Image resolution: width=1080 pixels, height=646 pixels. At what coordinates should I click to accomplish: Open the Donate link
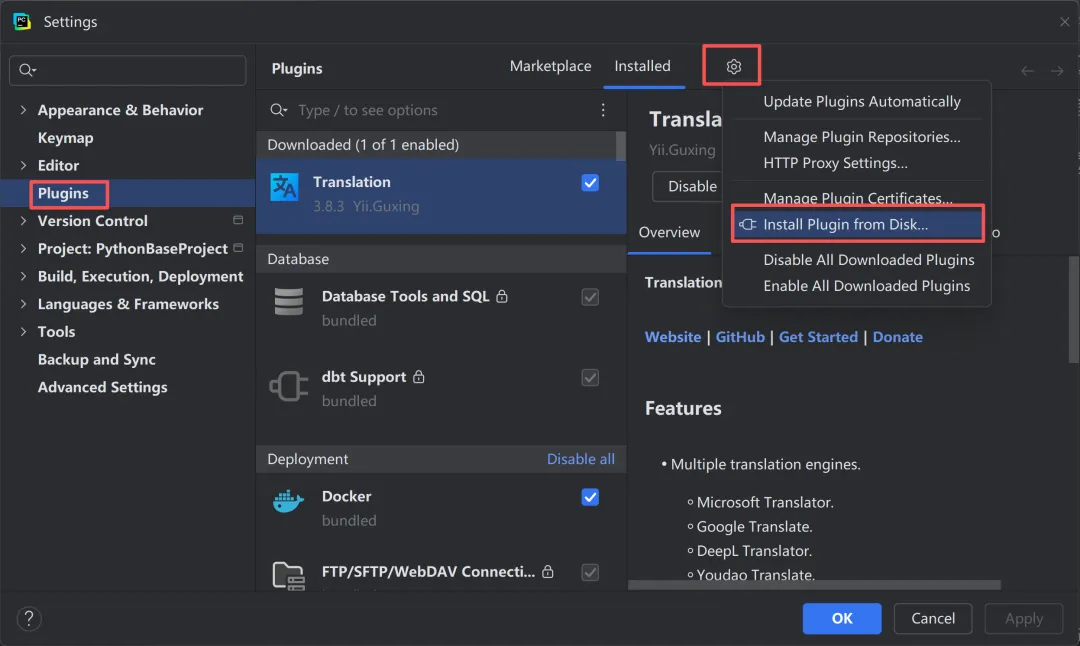(897, 337)
